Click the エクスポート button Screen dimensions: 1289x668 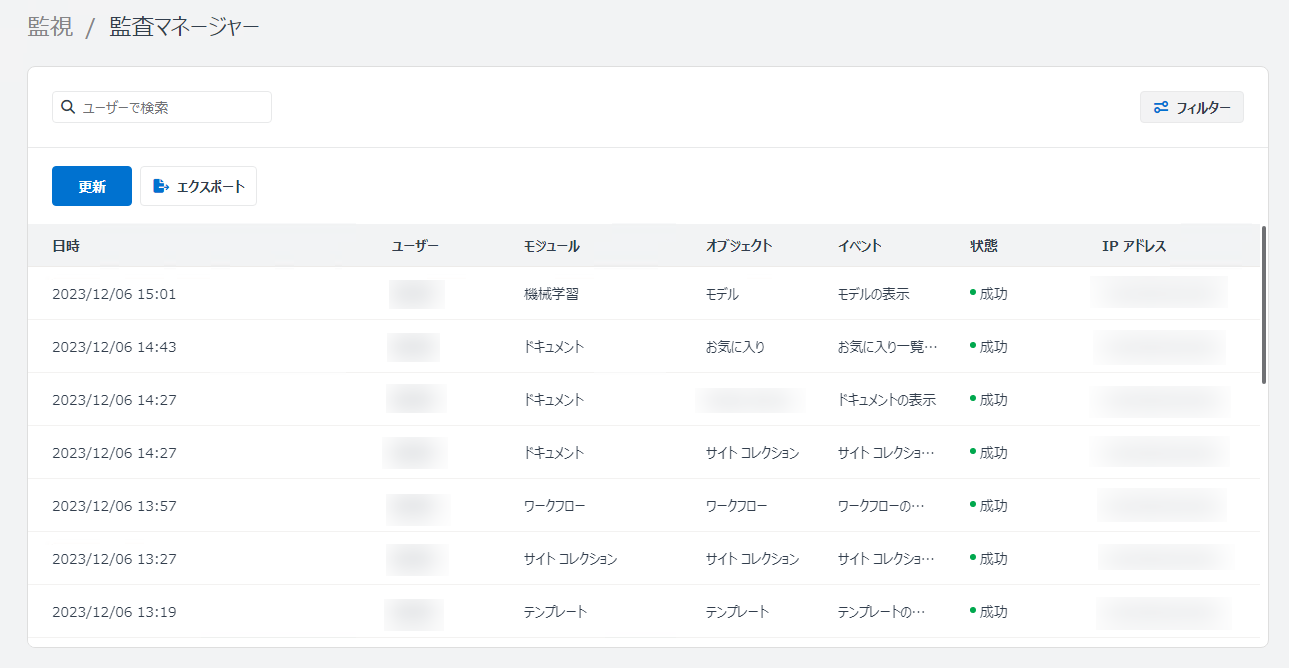(198, 185)
